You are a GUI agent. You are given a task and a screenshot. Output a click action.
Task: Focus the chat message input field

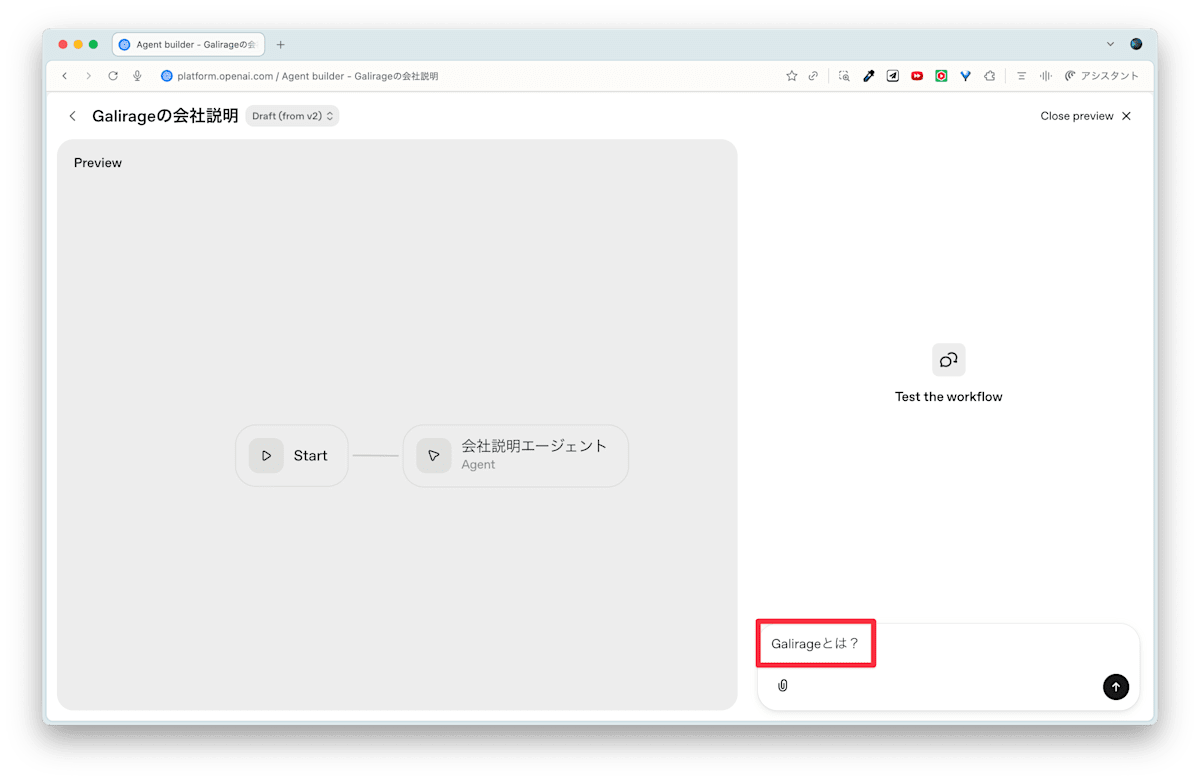tap(948, 644)
